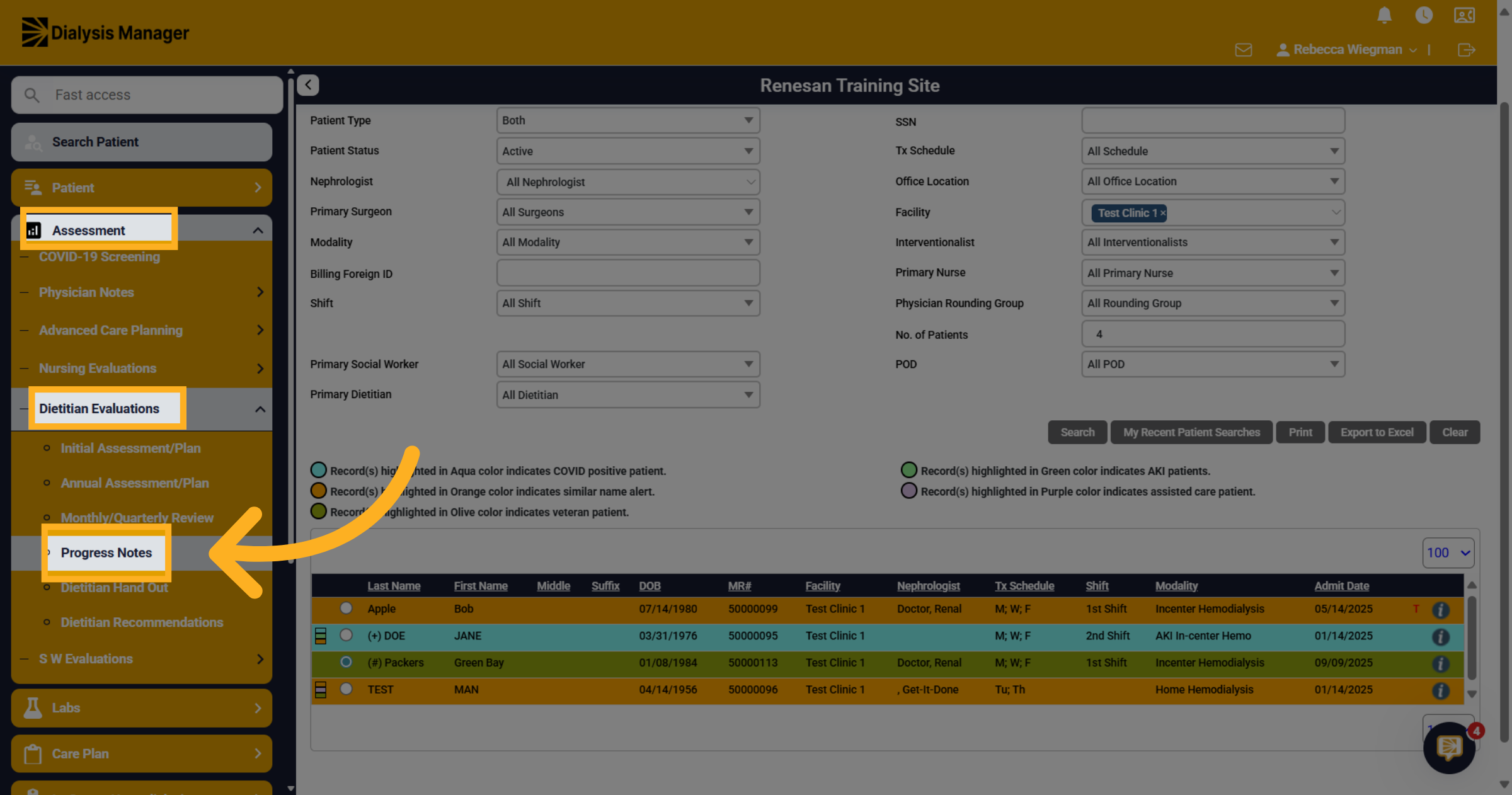The width and height of the screenshot is (1512, 795).
Task: Open the row menu icon for JANE DOE
Action: 321,636
